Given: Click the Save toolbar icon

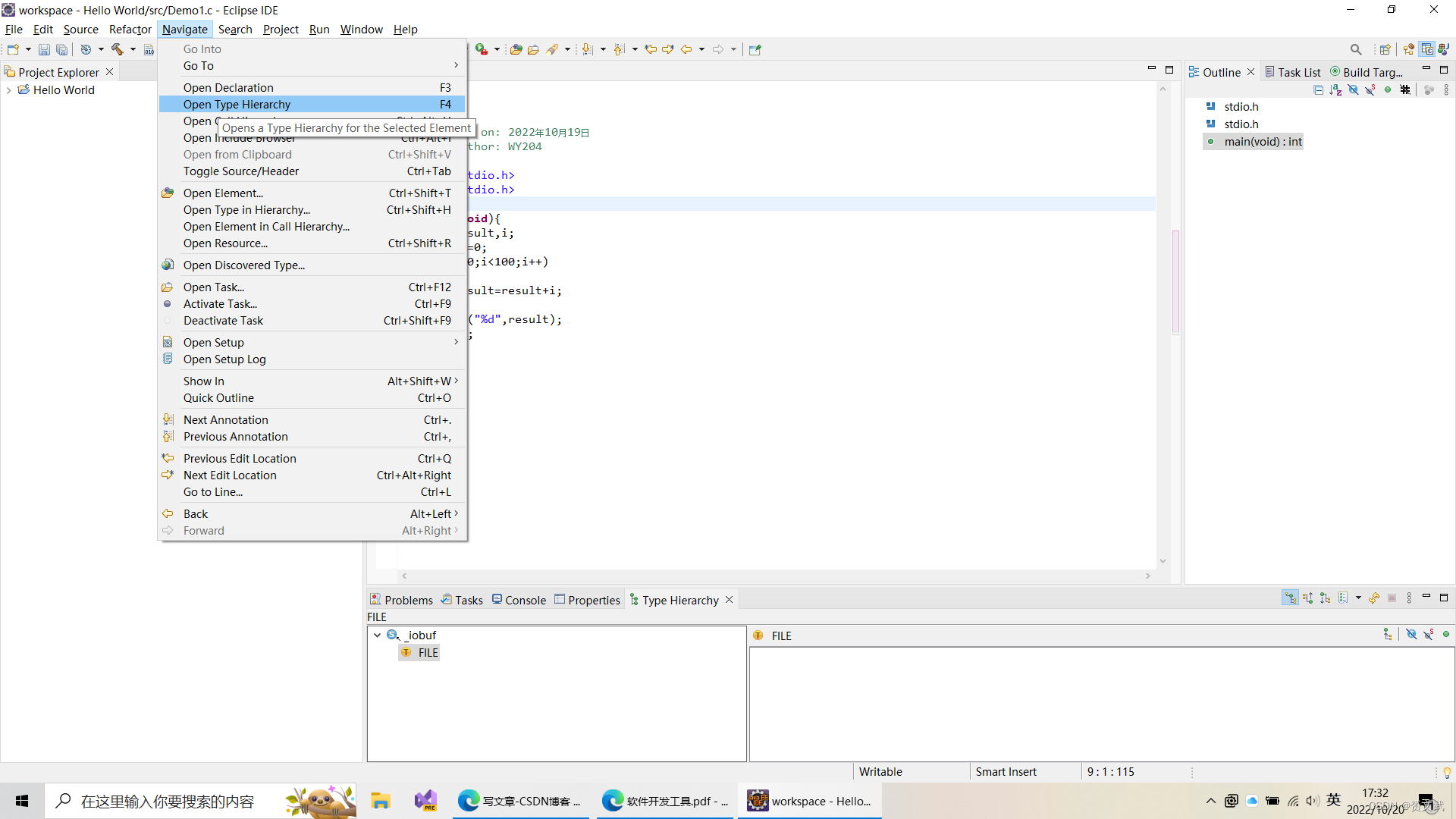Looking at the screenshot, I should coord(44,49).
